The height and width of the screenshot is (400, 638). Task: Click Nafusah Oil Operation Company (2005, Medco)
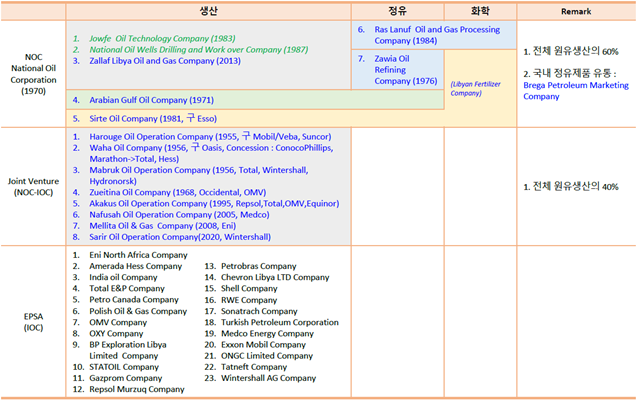coord(179,215)
